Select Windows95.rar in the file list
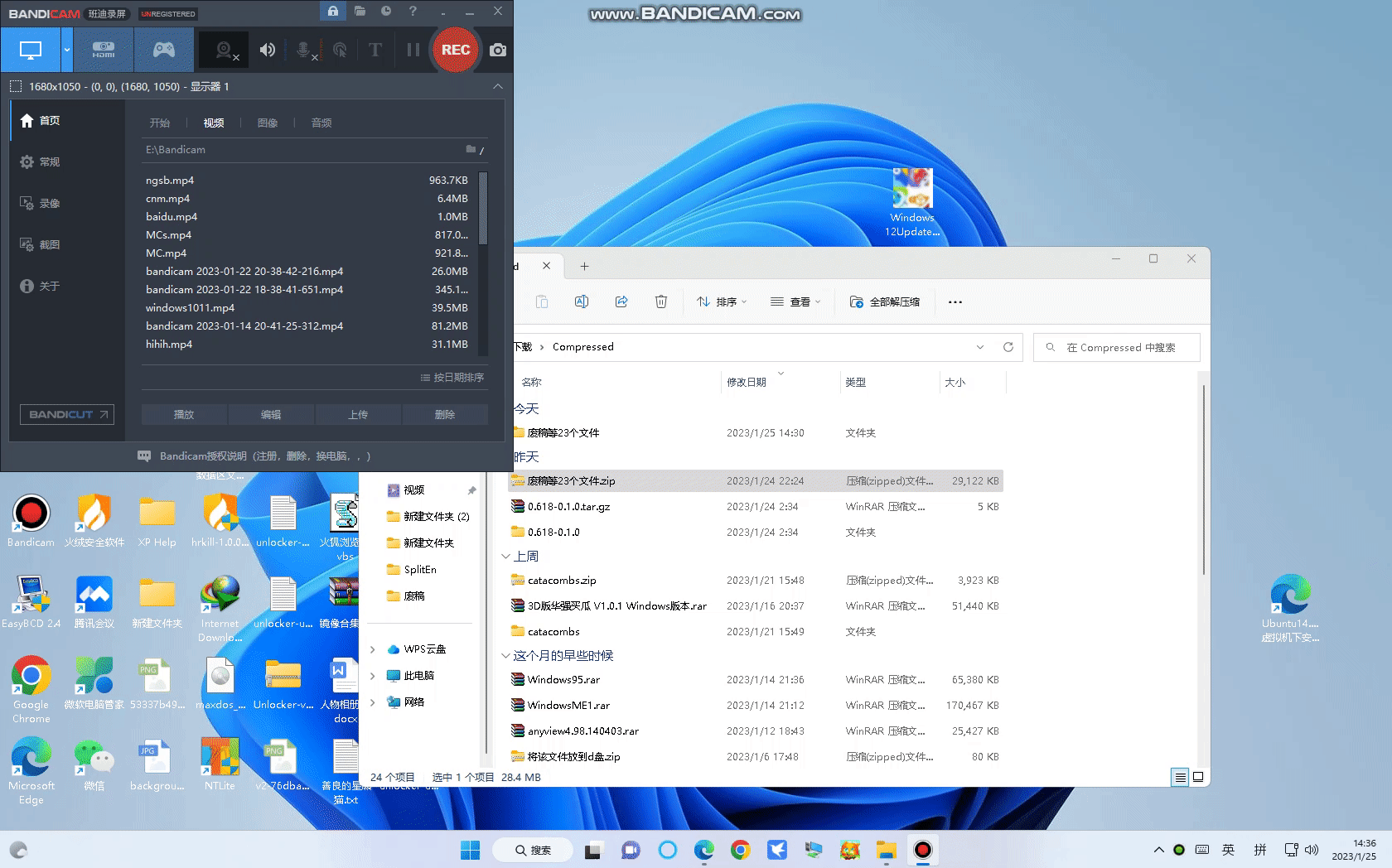Screen dimensions: 1392x868 pyautogui.click(x=755, y=680)
